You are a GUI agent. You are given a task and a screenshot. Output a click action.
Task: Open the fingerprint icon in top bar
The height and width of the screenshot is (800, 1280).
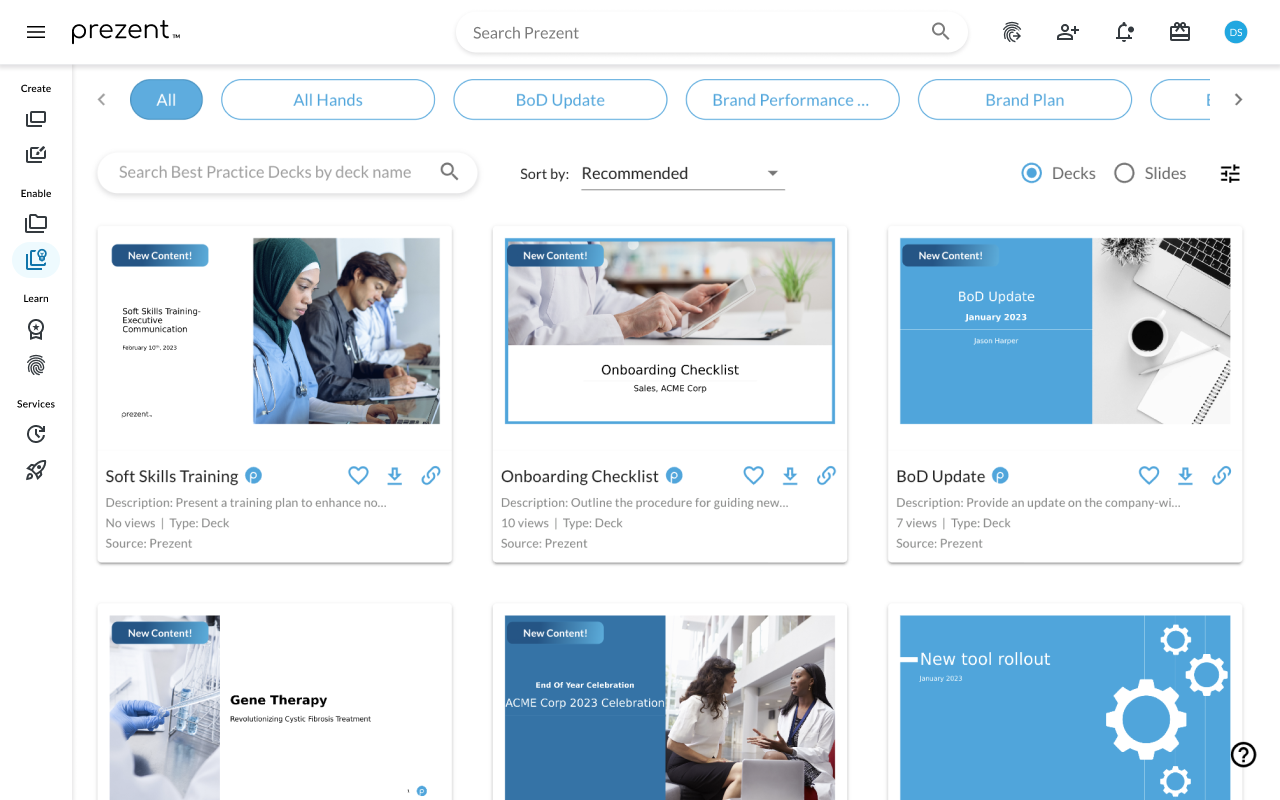pyautogui.click(x=1012, y=32)
